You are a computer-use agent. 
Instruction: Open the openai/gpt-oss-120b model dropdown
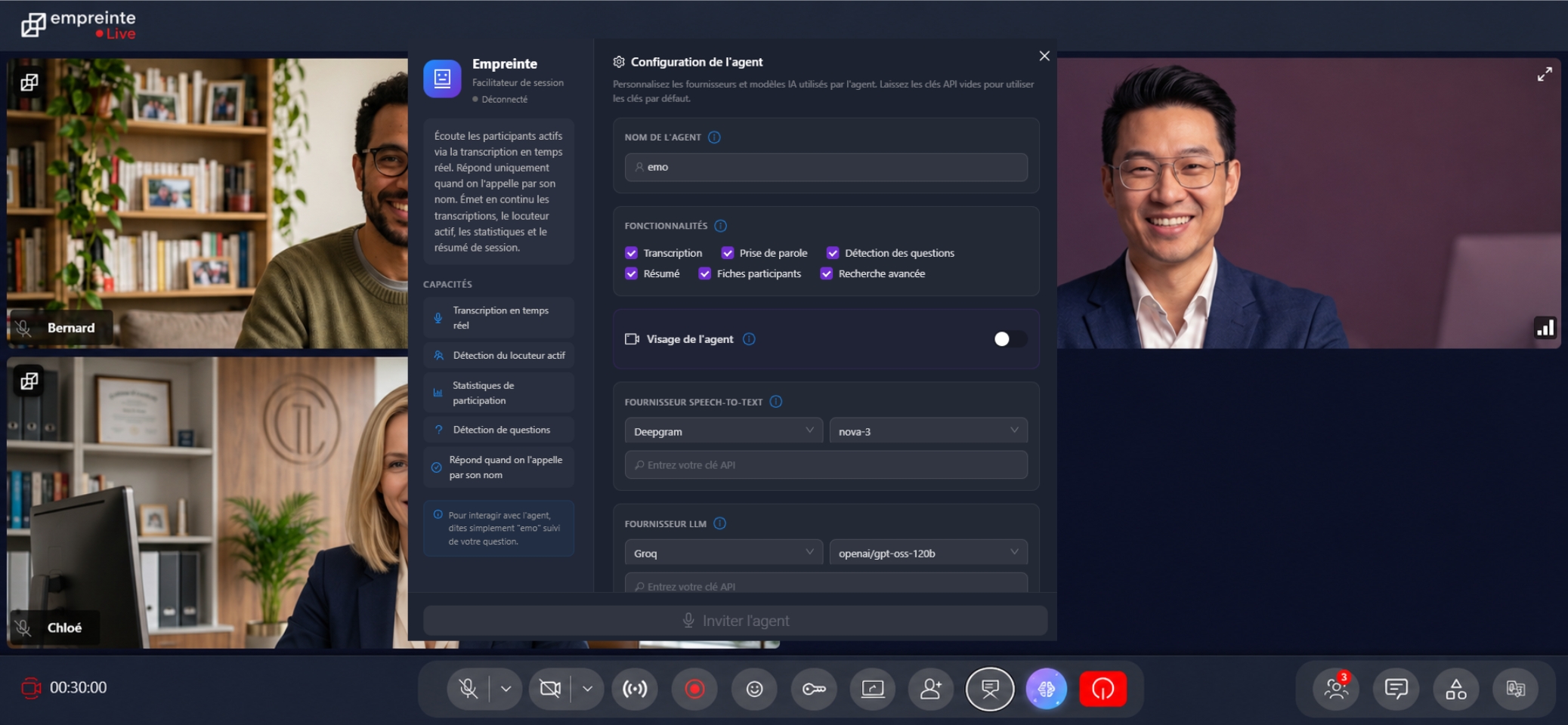point(929,553)
